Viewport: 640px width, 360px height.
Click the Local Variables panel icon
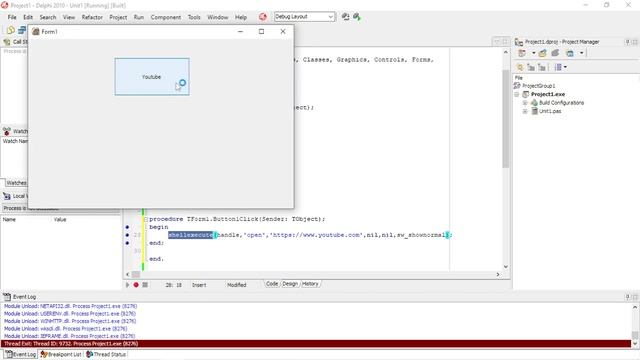pyautogui.click(x=7, y=196)
